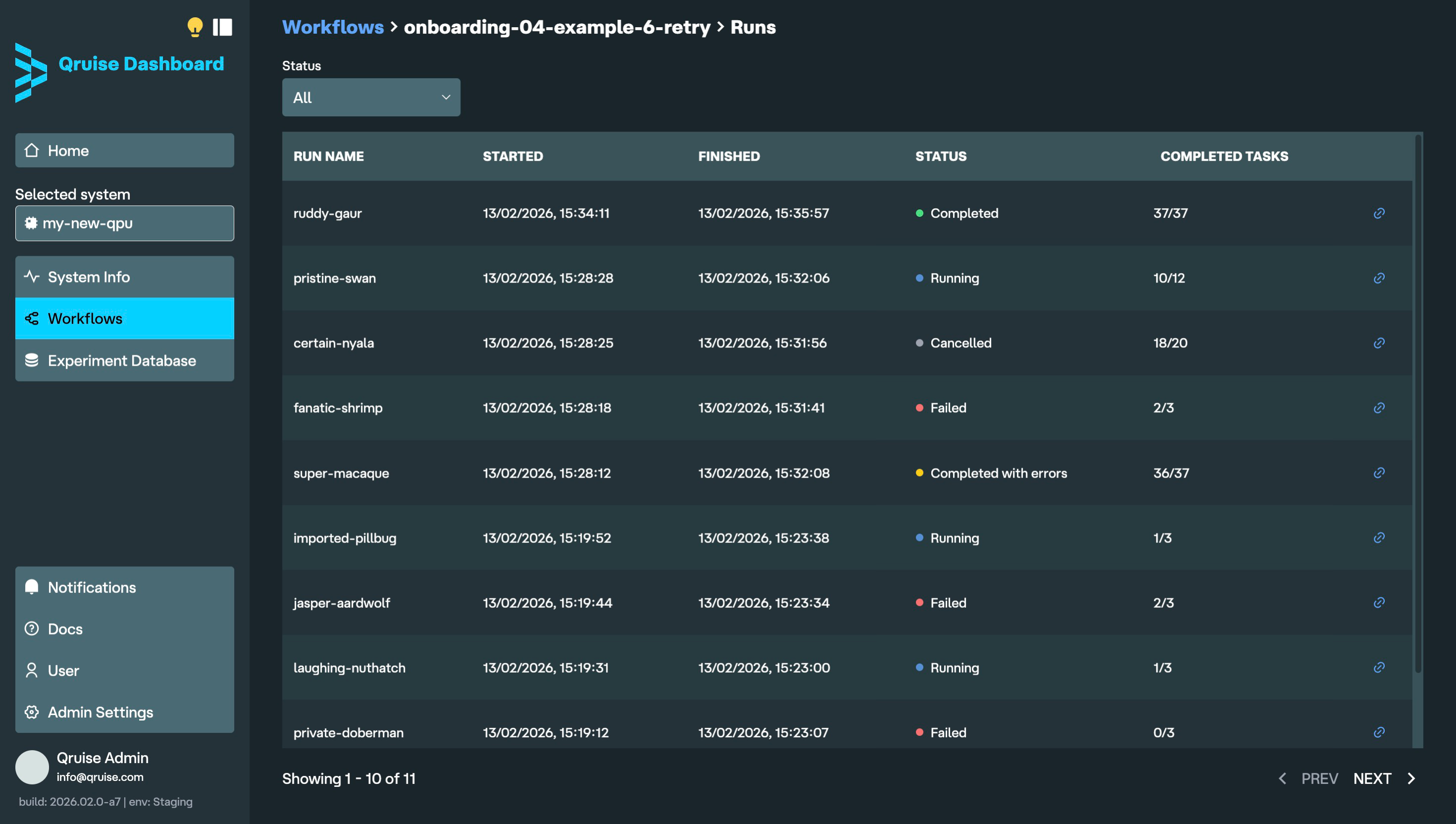The image size is (1456, 824).
Task: Open link icon for jasper-aardwolf run
Action: click(x=1379, y=603)
